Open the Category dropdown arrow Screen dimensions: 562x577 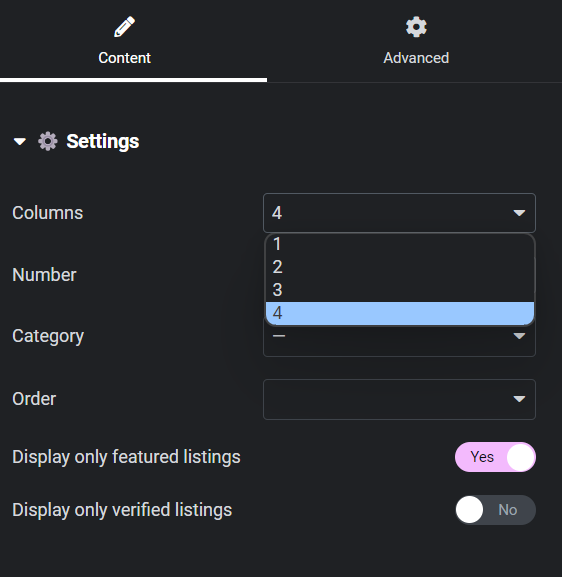point(519,336)
